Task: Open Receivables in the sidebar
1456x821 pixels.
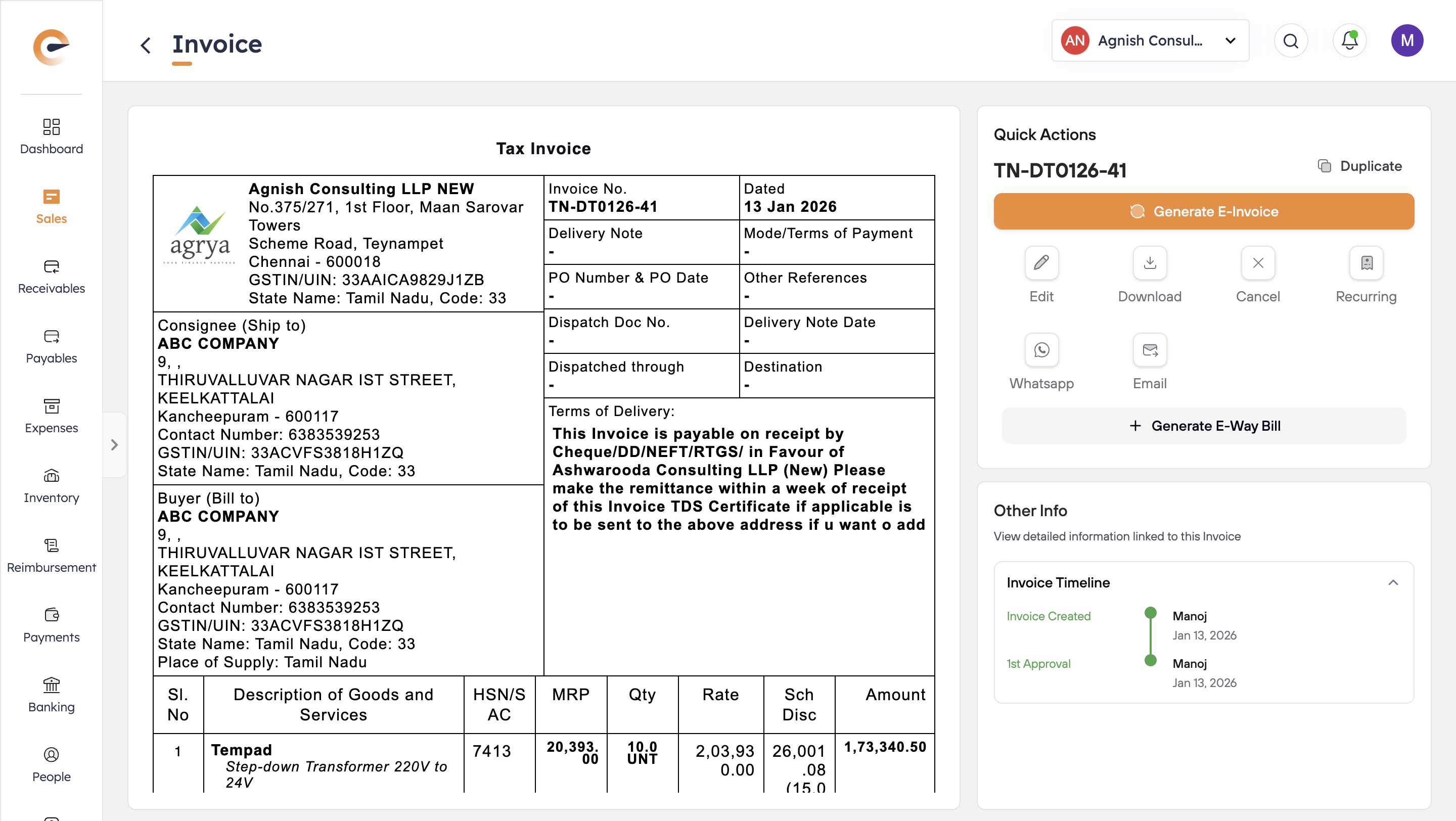Action: click(52, 277)
